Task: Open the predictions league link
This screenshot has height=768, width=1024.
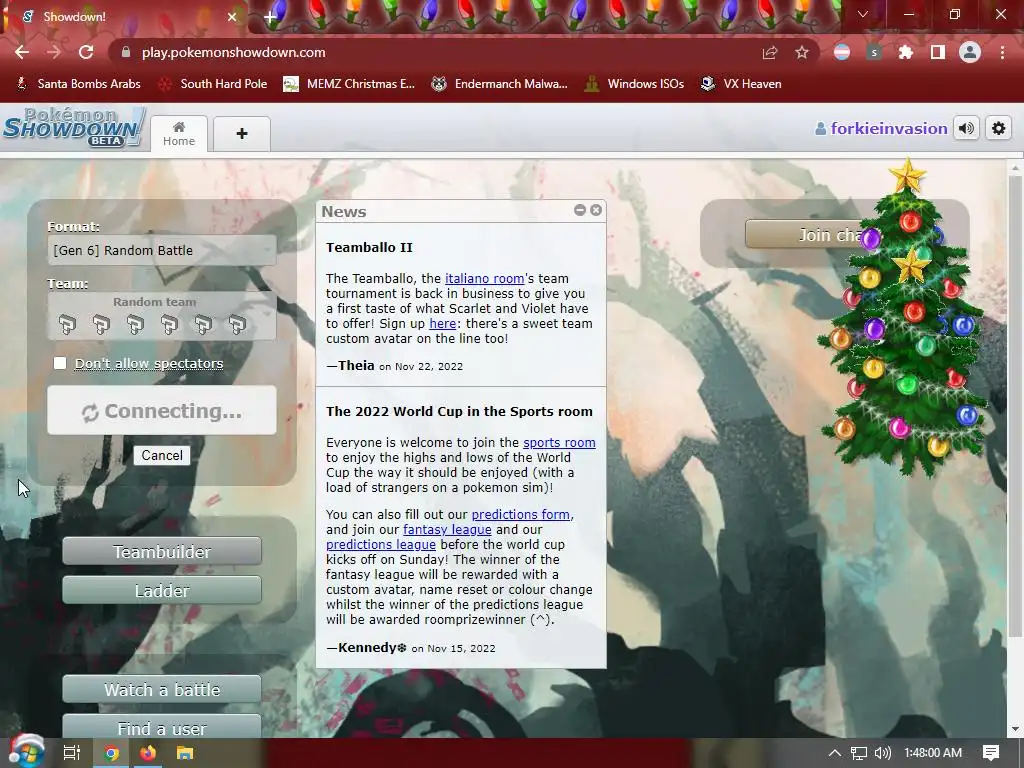Action: click(381, 545)
